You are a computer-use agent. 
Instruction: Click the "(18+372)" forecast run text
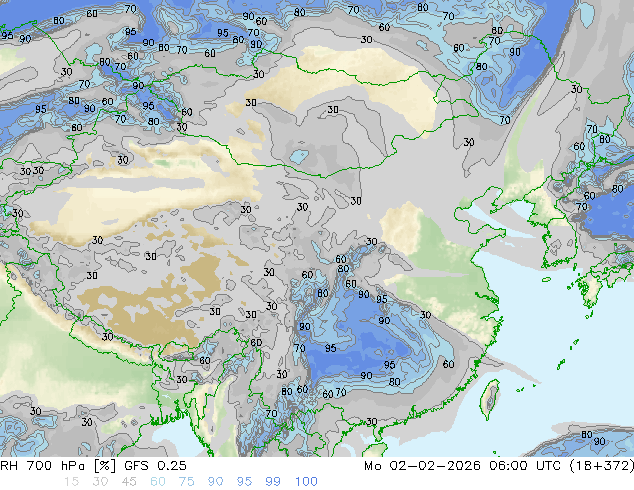tap(602, 466)
